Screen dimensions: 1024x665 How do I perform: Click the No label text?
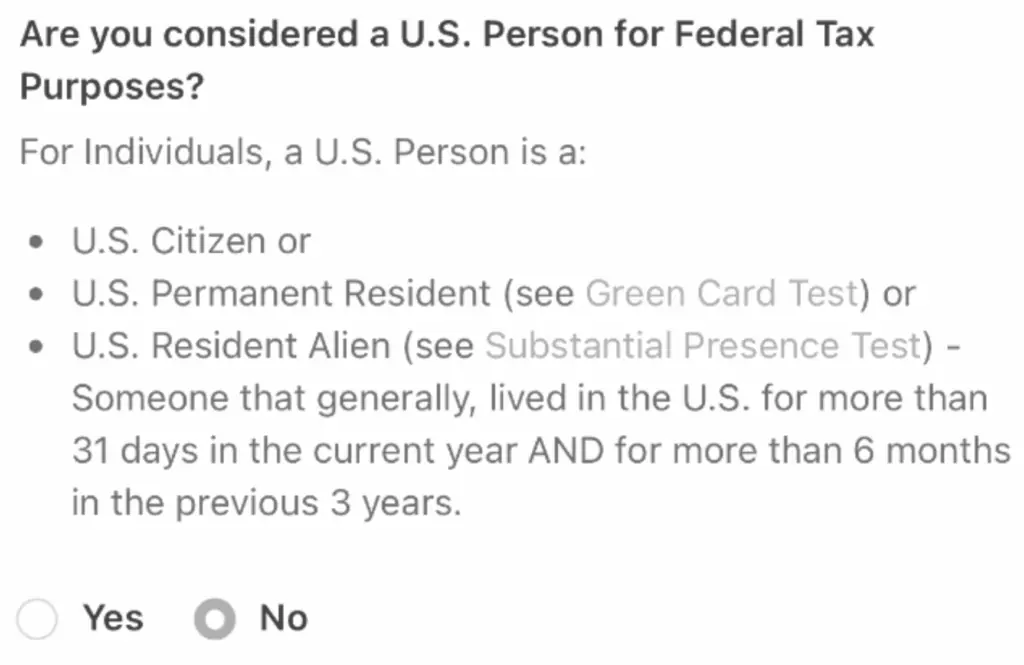tap(283, 618)
